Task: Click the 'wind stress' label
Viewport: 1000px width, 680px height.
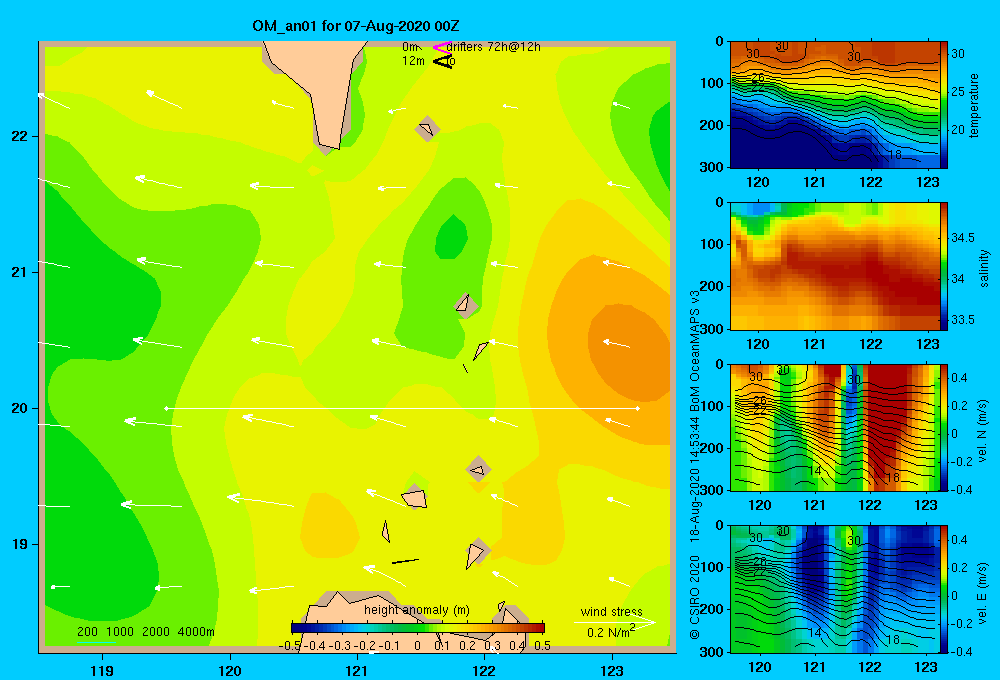Action: click(x=611, y=612)
